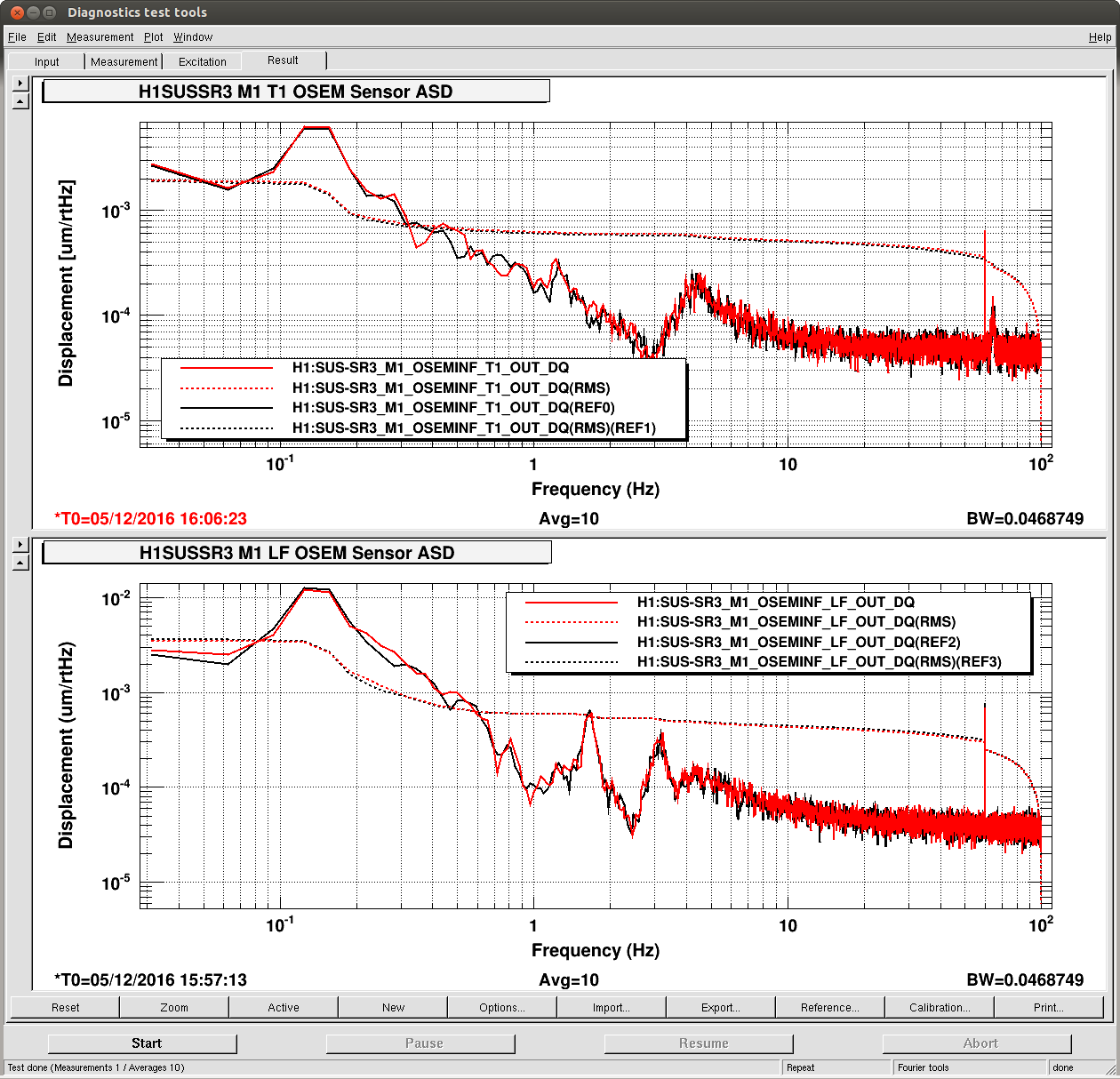Click bottom plot Frequency (Hz) axis label
Image resolution: width=1120 pixels, height=1079 pixels.
pos(596,950)
